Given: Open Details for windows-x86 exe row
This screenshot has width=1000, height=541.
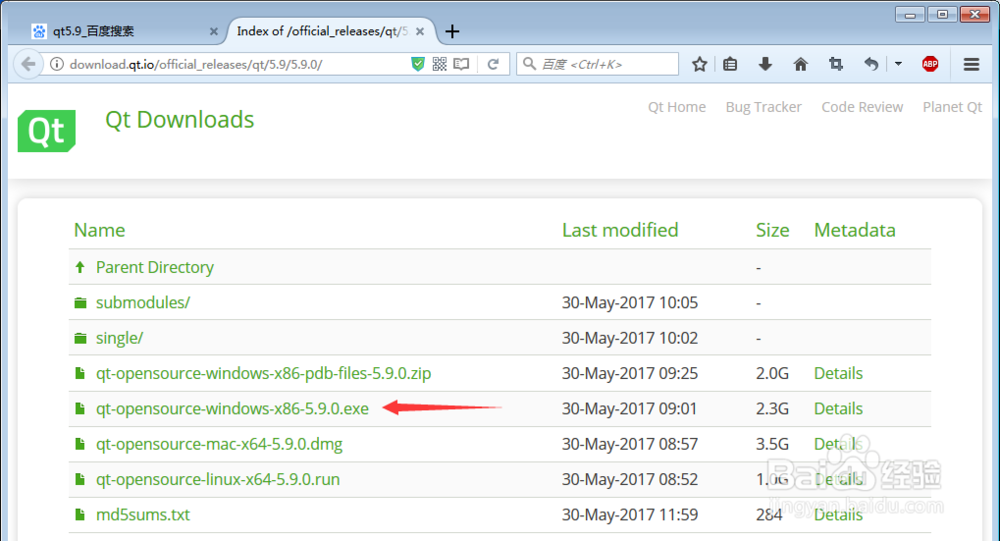Looking at the screenshot, I should coord(838,408).
